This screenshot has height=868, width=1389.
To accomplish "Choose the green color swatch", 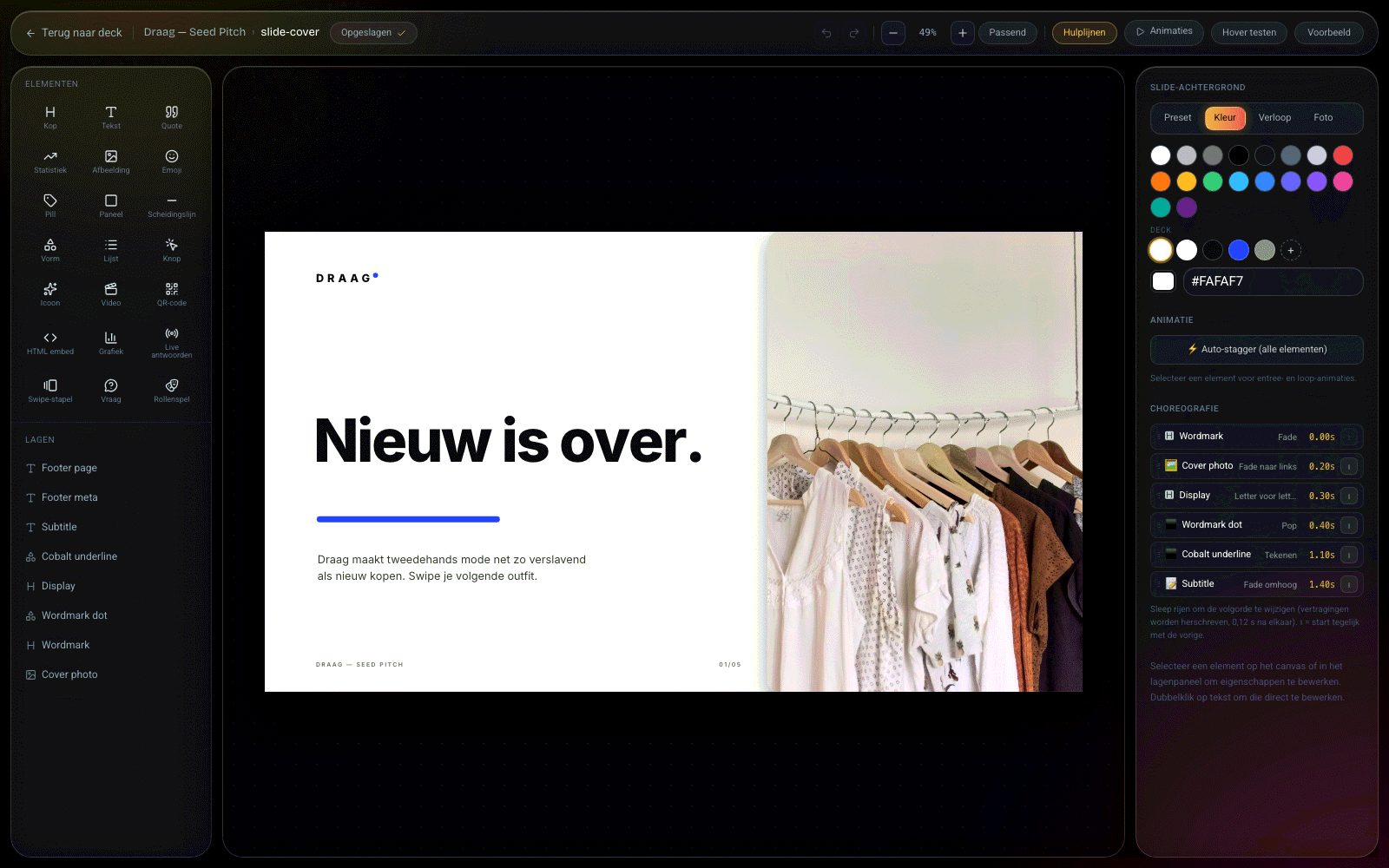I will point(1213,181).
